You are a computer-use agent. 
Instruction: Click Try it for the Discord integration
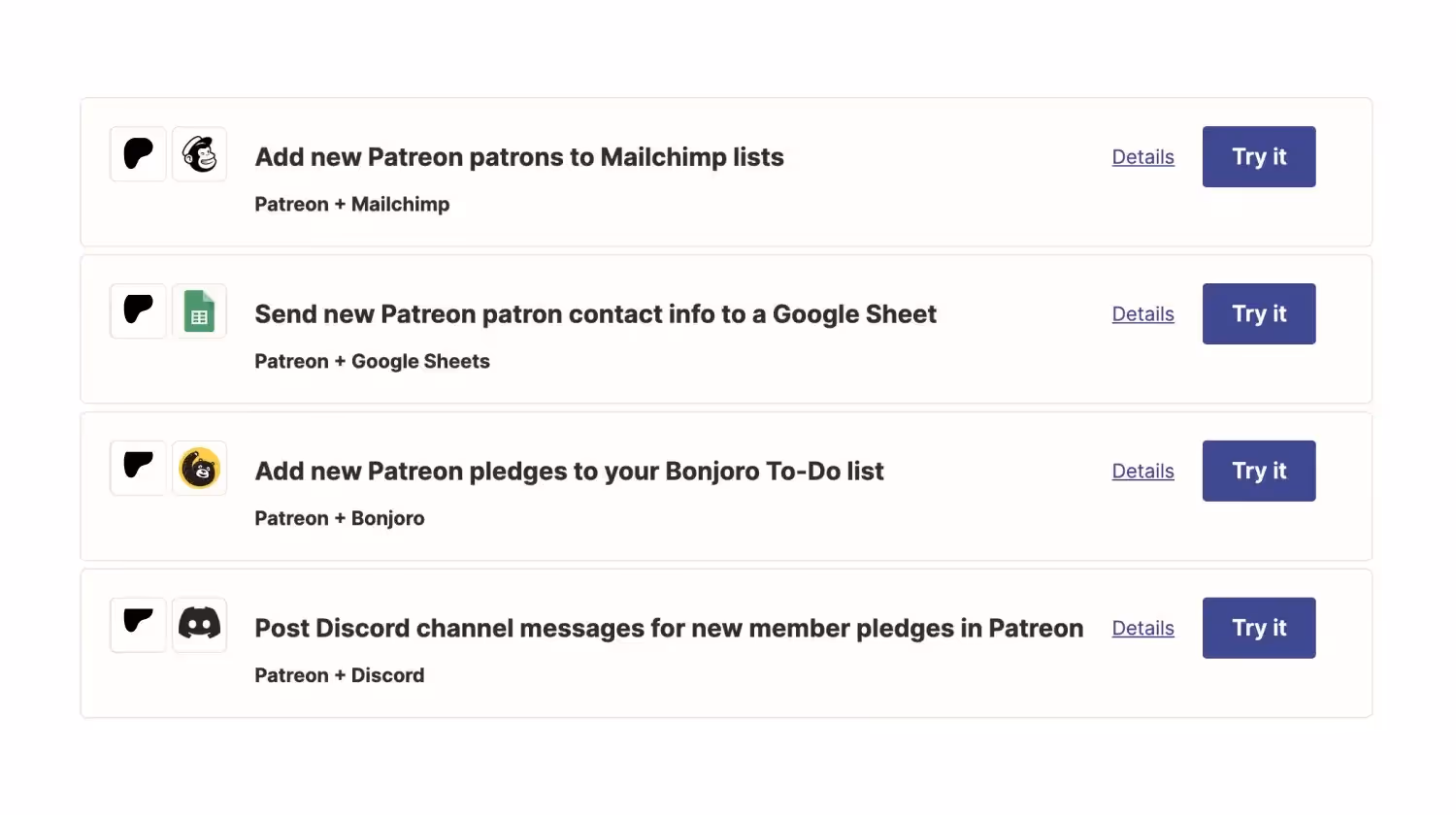pyautogui.click(x=1259, y=628)
